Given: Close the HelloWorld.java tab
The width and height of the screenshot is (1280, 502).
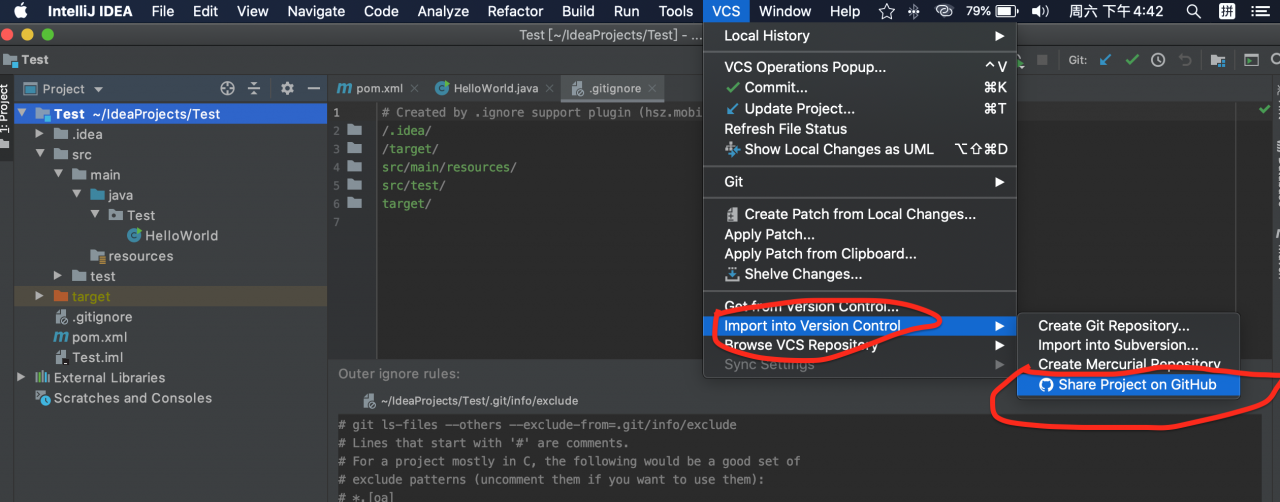Looking at the screenshot, I should coord(551,89).
